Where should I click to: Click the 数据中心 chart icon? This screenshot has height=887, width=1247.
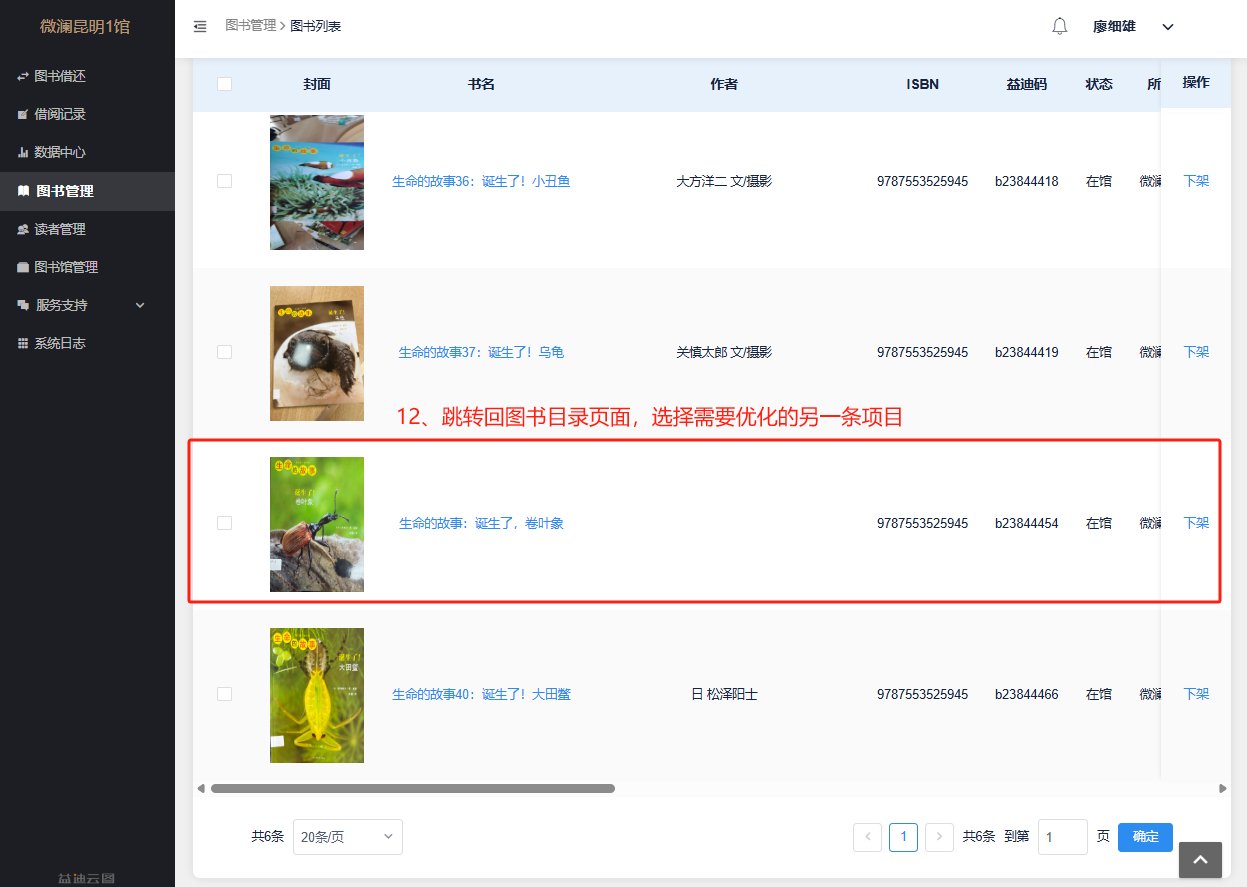point(22,153)
